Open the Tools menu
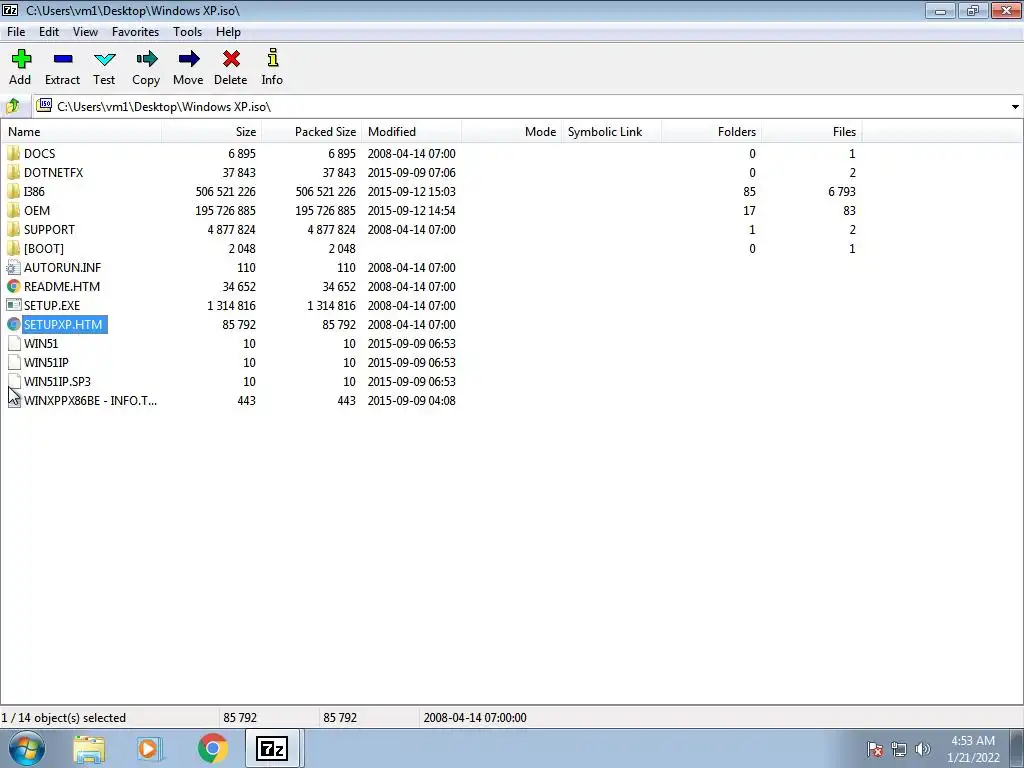This screenshot has width=1024, height=768. point(187,31)
